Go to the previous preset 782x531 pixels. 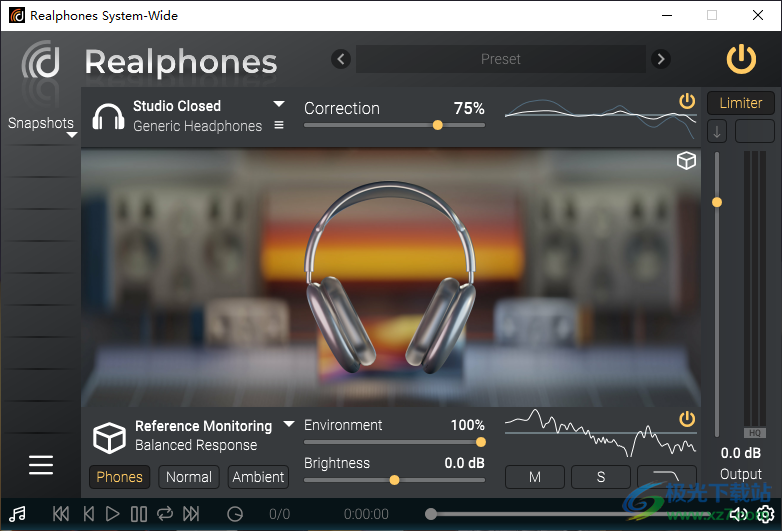click(341, 59)
